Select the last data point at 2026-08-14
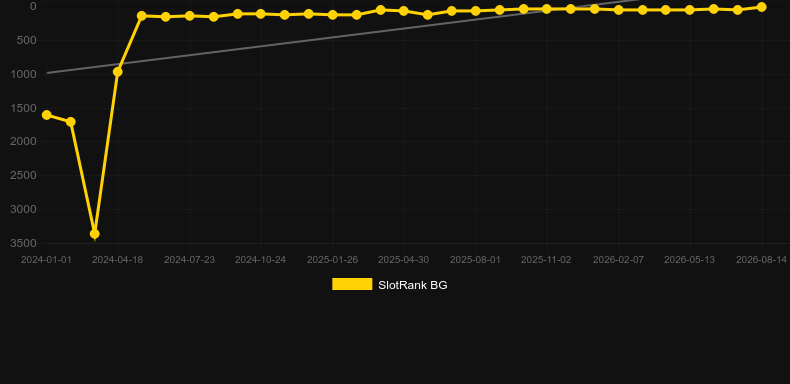This screenshot has width=790, height=384. pos(761,7)
